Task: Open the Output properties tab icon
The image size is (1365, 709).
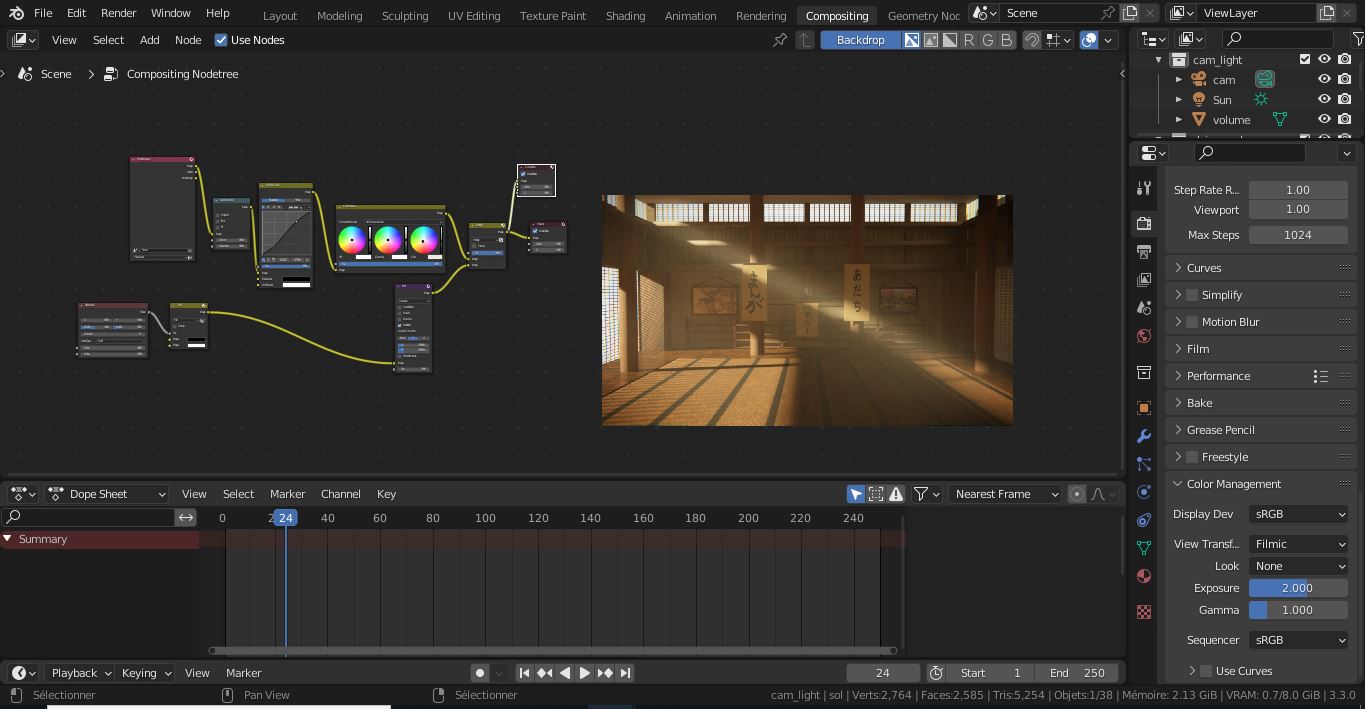Action: 1144,251
